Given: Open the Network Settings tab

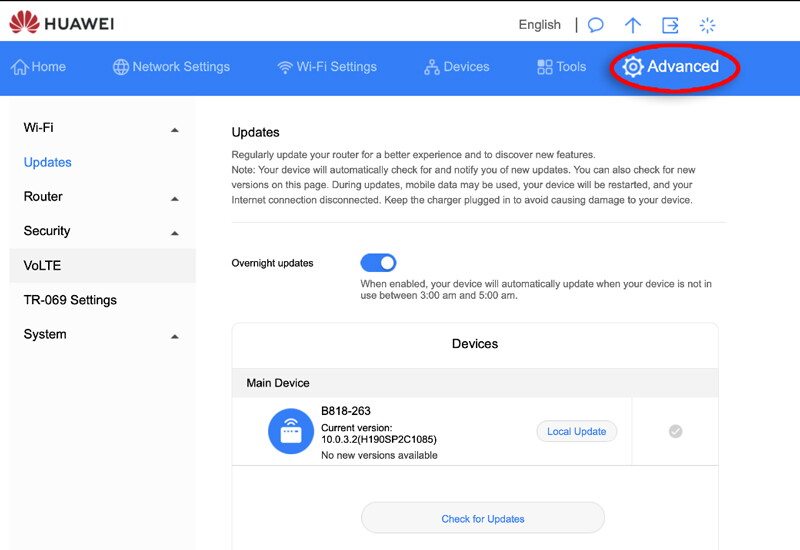Looking at the screenshot, I should pyautogui.click(x=171, y=67).
